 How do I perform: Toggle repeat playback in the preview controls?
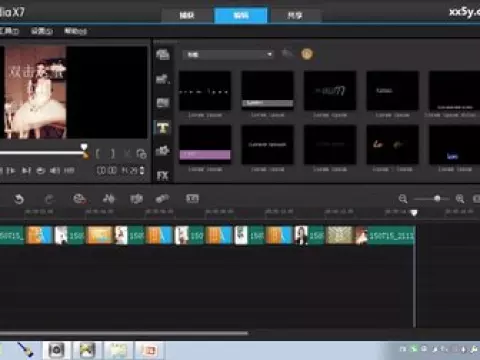[40, 171]
